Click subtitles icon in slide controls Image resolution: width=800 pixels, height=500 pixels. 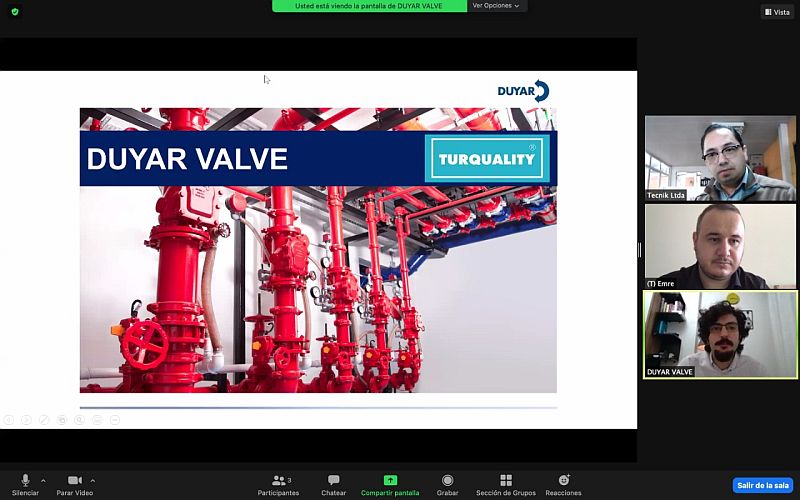97,420
